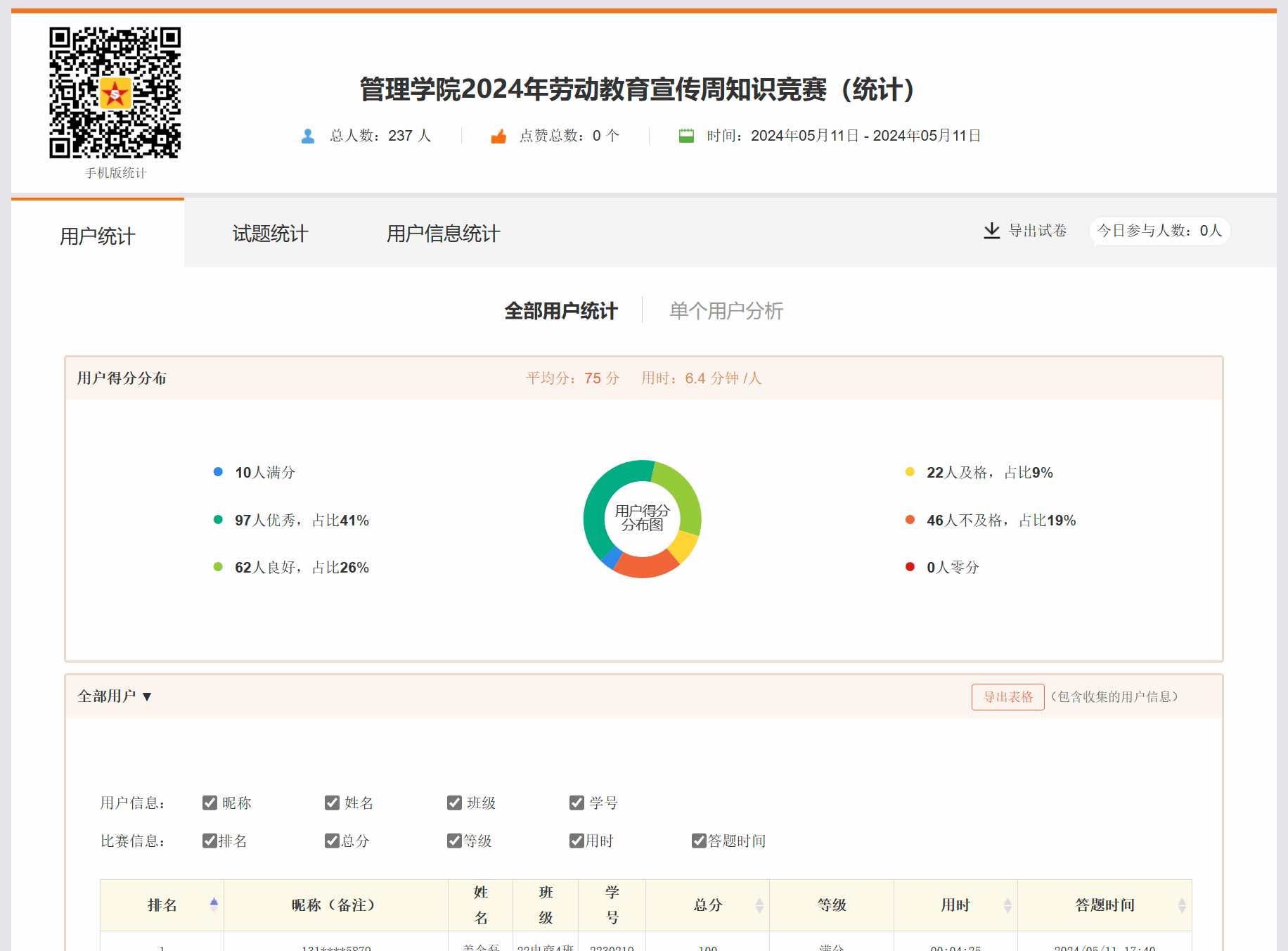Image resolution: width=1288 pixels, height=951 pixels.
Task: Click the download icon next to 导出试卷
Action: tap(991, 231)
